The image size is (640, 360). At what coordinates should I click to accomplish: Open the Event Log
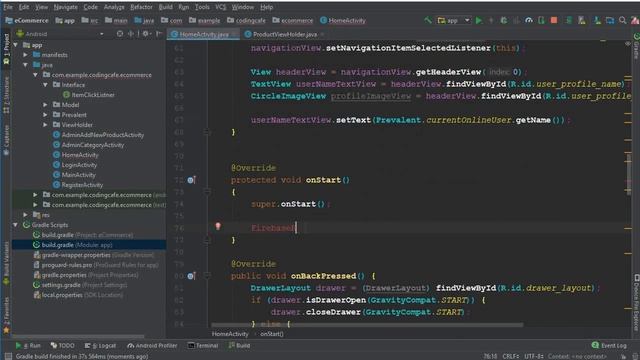point(609,345)
